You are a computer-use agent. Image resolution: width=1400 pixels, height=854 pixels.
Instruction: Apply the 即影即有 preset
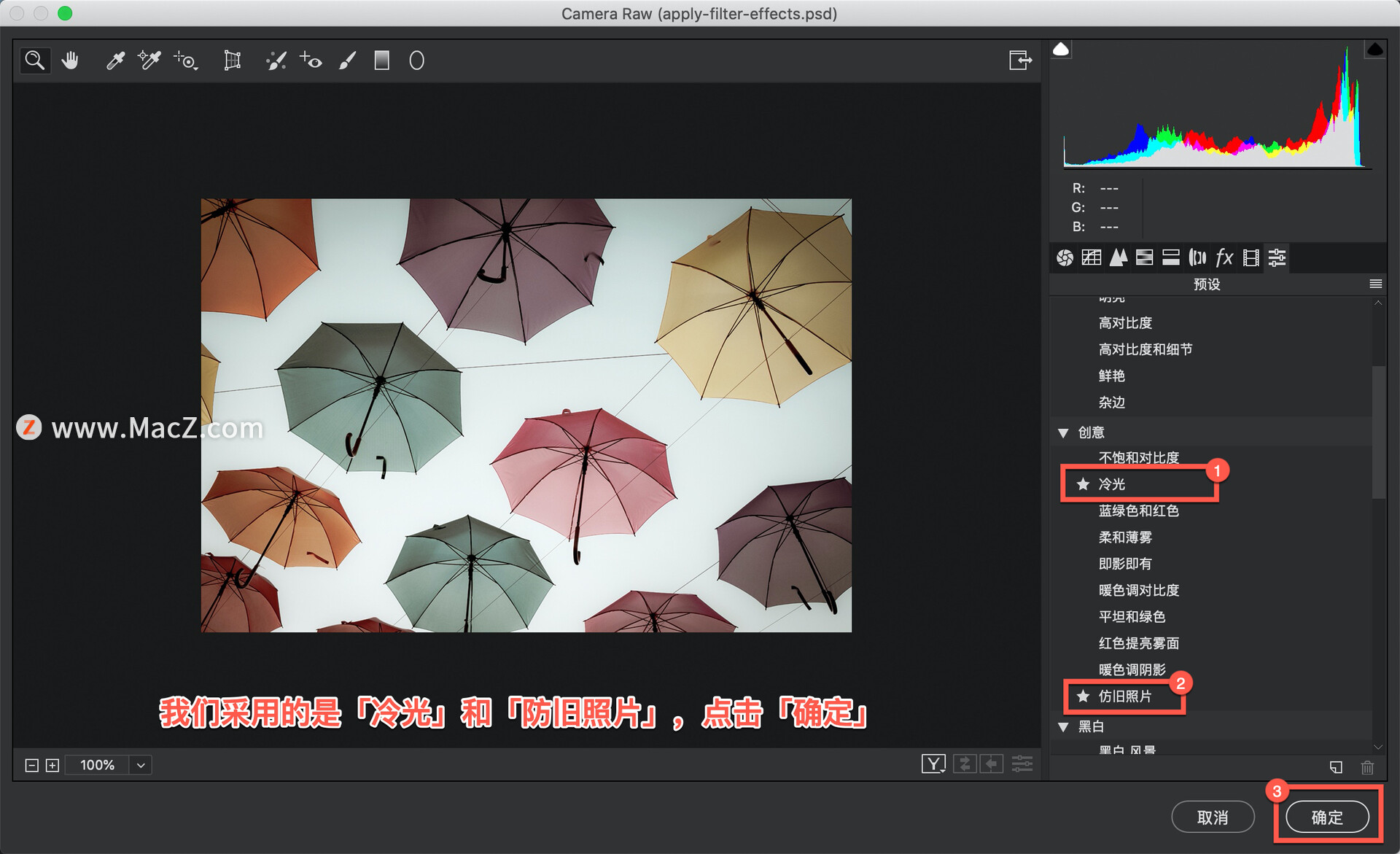1125,564
